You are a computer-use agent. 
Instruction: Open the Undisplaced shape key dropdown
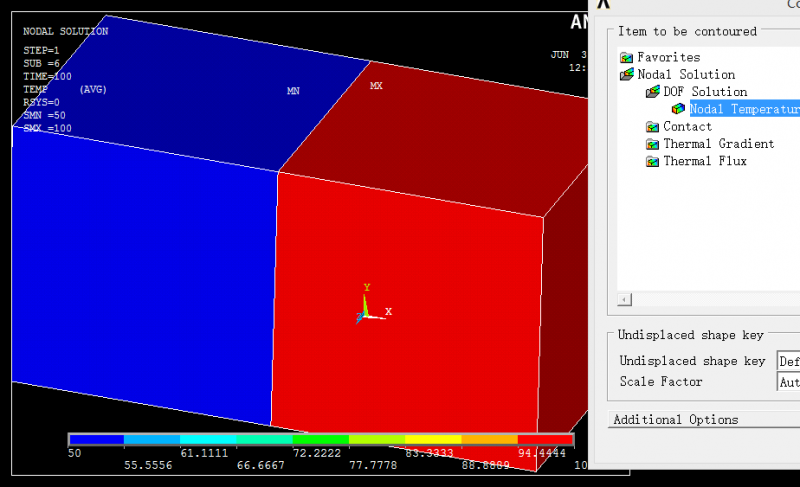[x=789, y=361]
